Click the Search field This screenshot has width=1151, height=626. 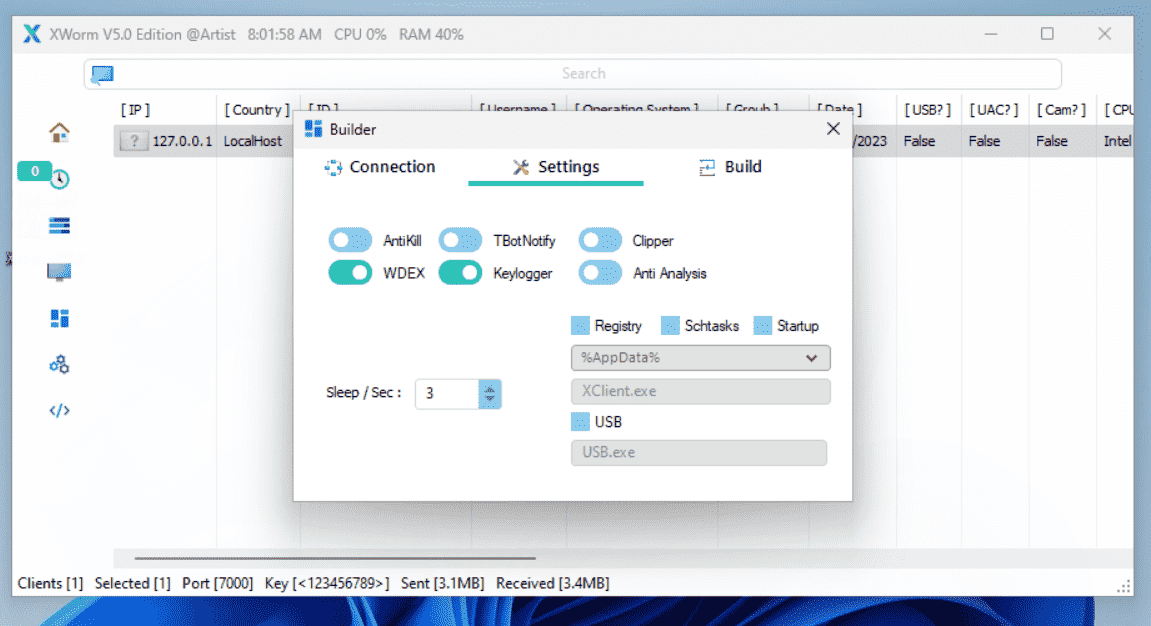(x=573, y=74)
